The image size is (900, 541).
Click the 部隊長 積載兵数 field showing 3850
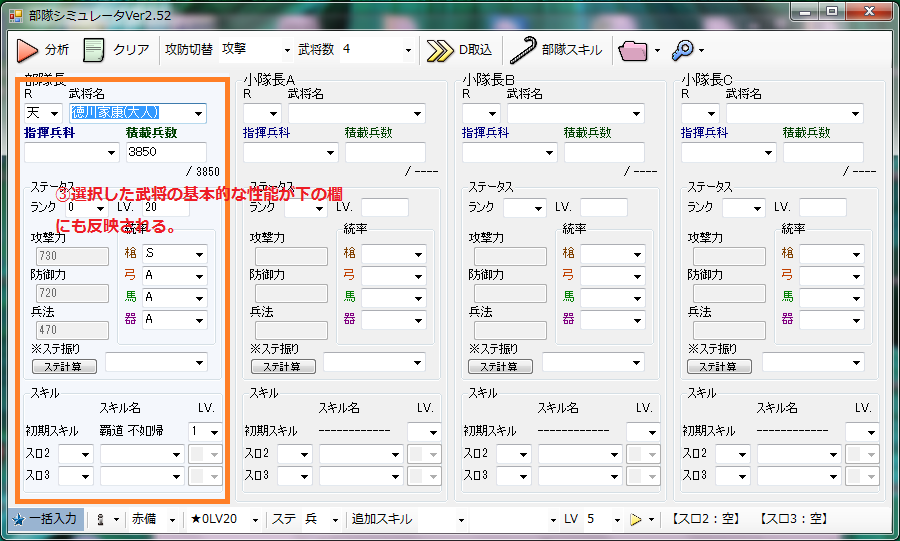166,152
